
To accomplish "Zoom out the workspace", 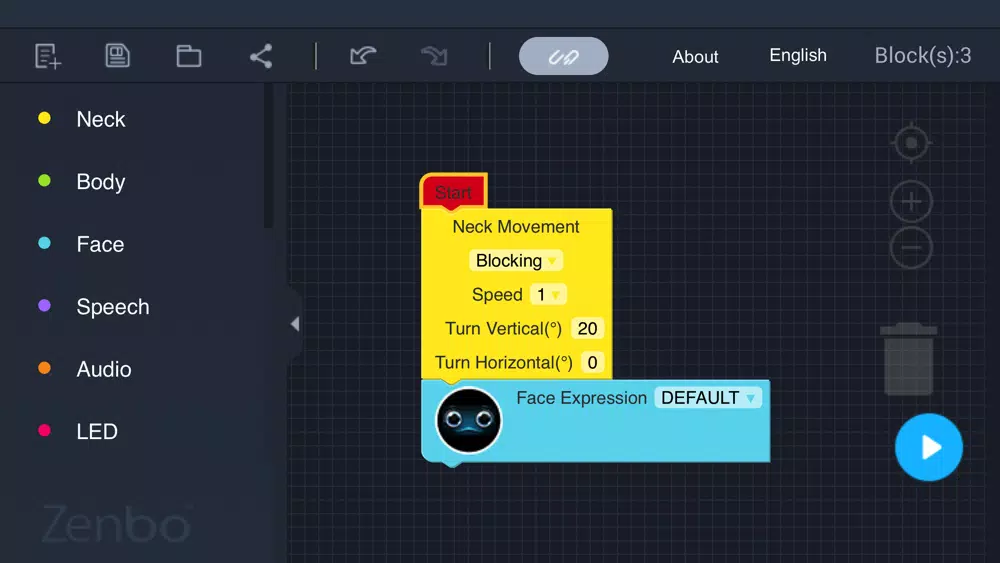I will click(911, 248).
